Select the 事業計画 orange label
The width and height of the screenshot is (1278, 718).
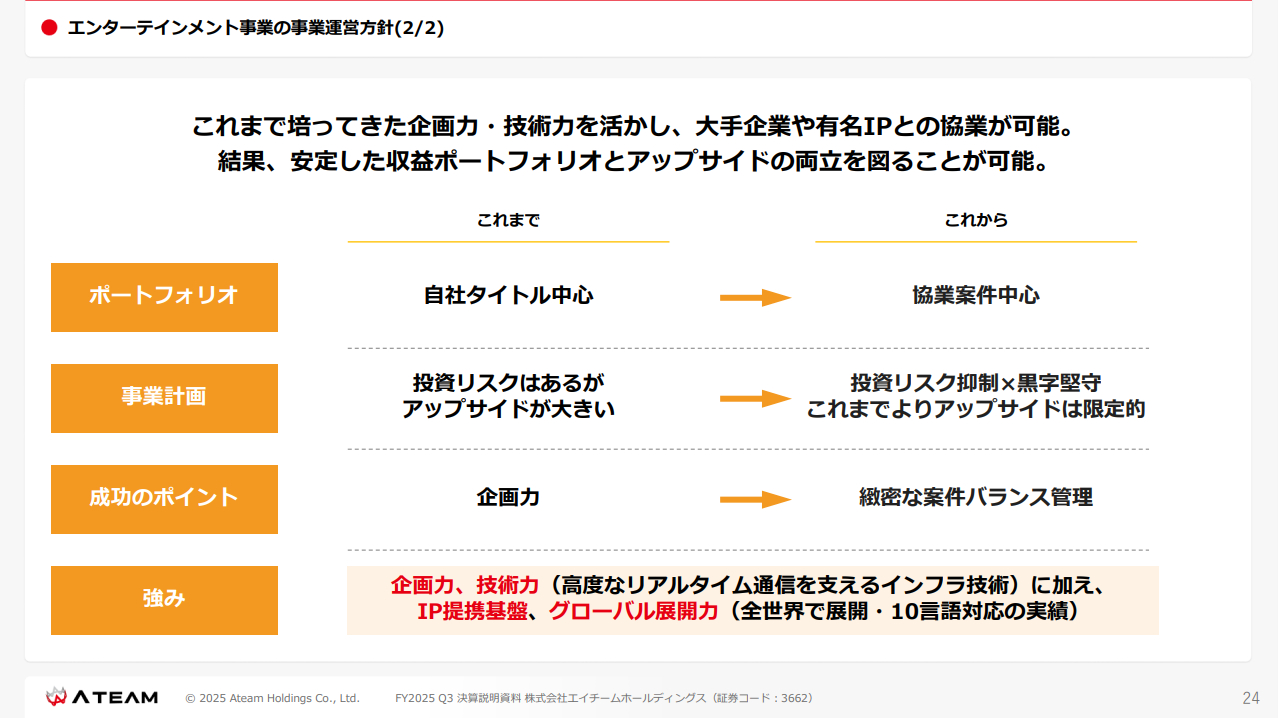(x=164, y=398)
